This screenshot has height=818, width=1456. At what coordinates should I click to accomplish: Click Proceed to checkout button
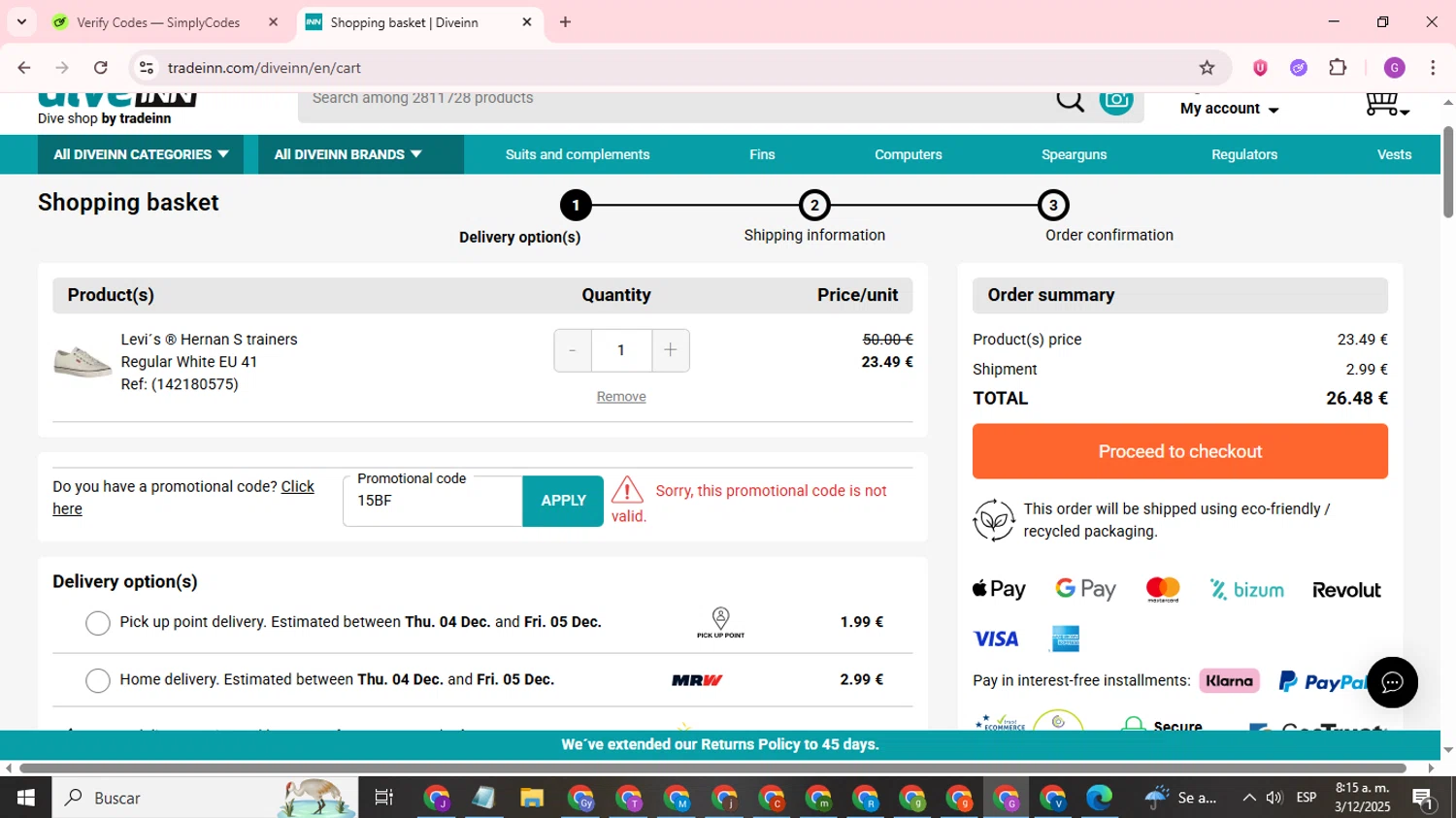(x=1180, y=451)
